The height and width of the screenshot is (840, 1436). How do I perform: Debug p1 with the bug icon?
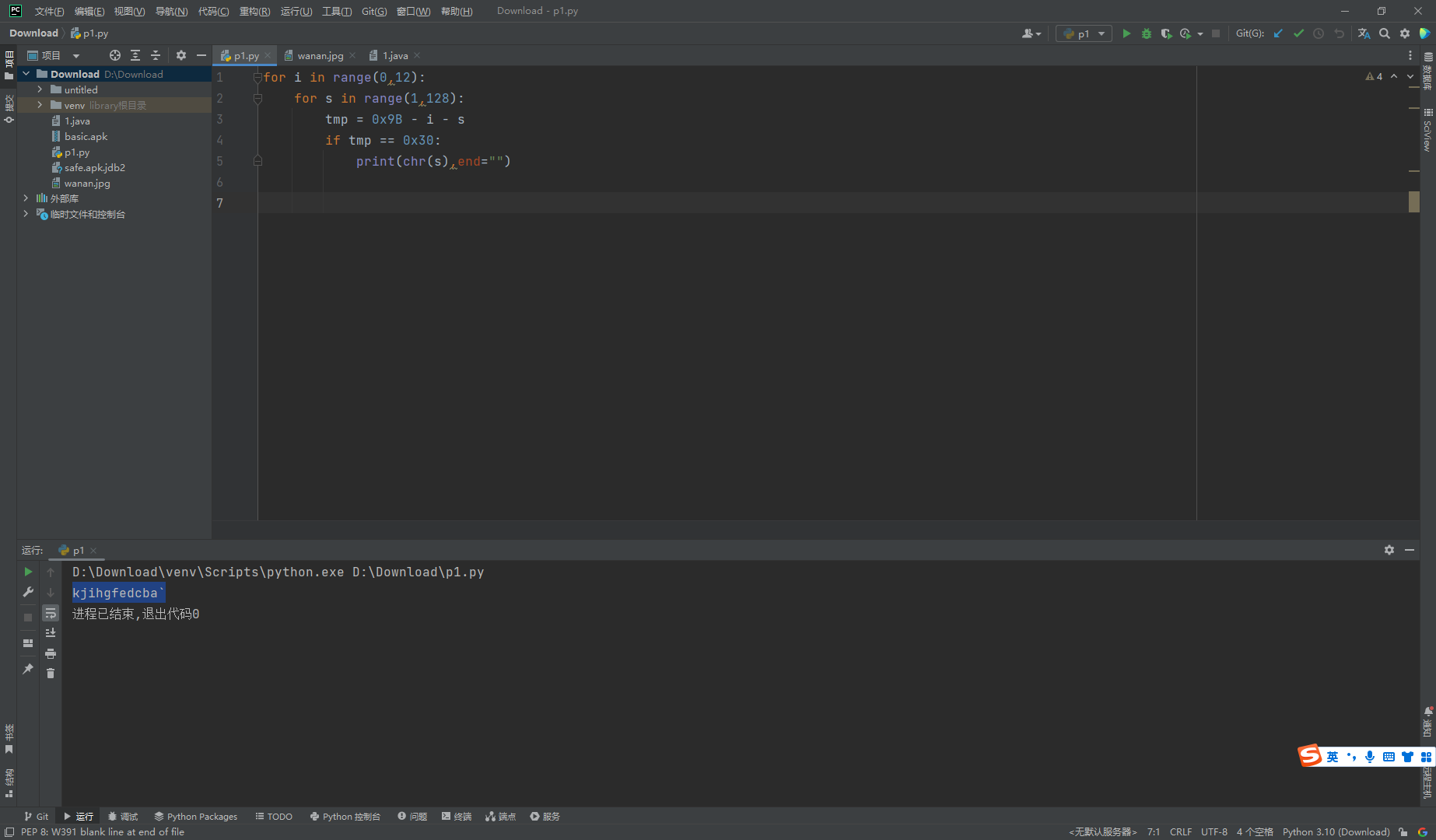[x=1146, y=33]
